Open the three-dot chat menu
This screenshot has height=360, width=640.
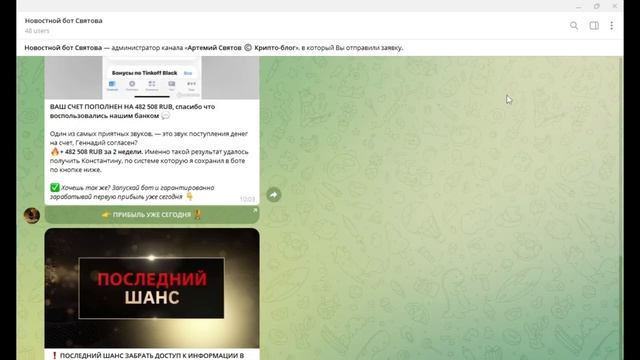(x=611, y=26)
